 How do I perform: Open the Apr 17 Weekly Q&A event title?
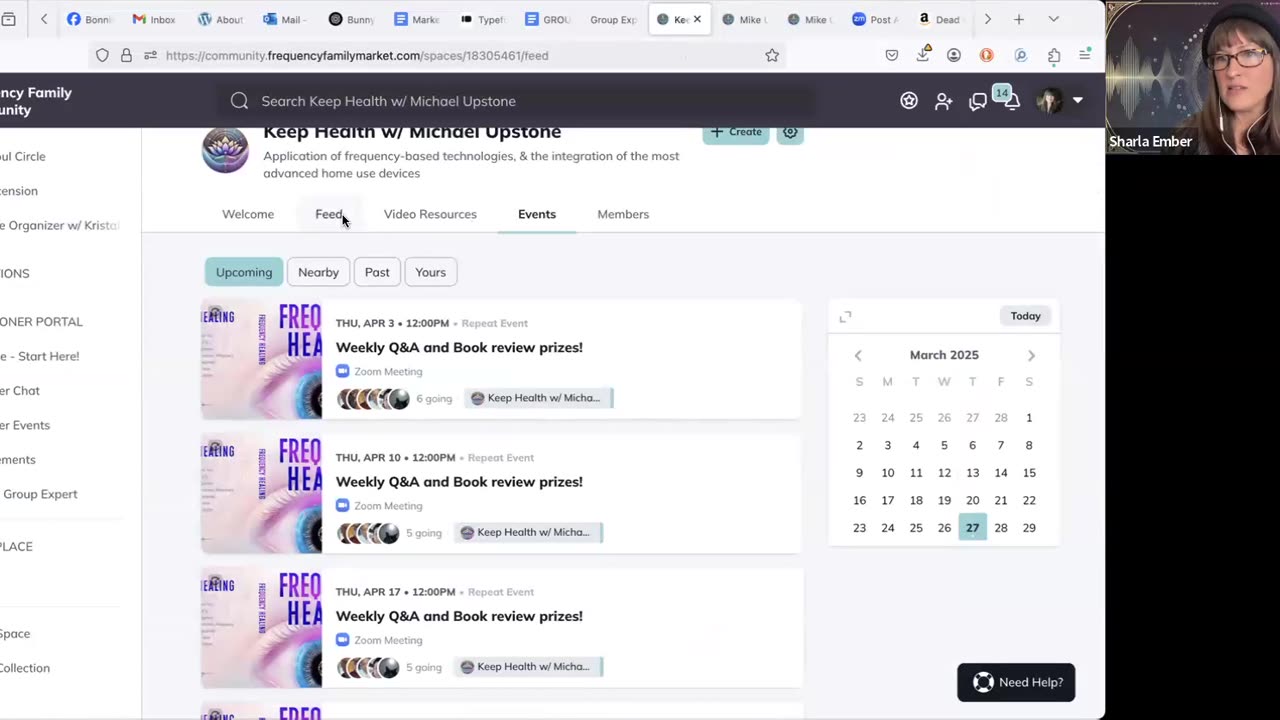(459, 616)
